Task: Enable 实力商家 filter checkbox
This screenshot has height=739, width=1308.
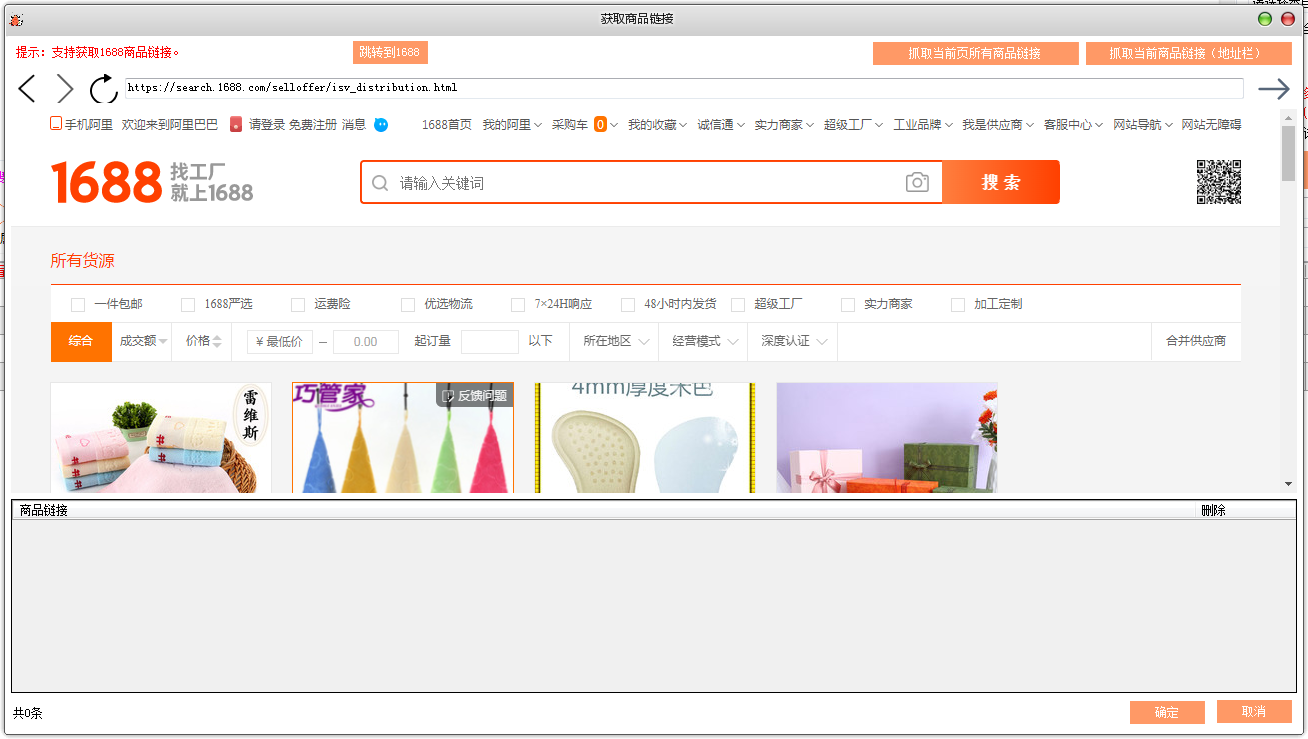Action: click(848, 304)
